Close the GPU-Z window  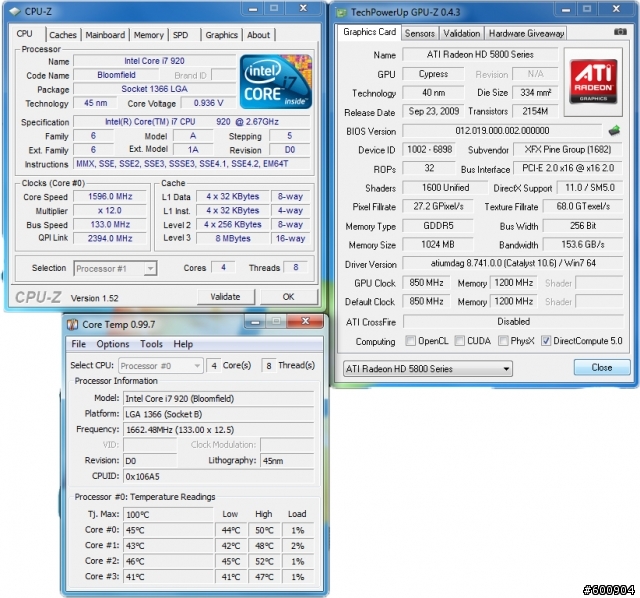616,9
